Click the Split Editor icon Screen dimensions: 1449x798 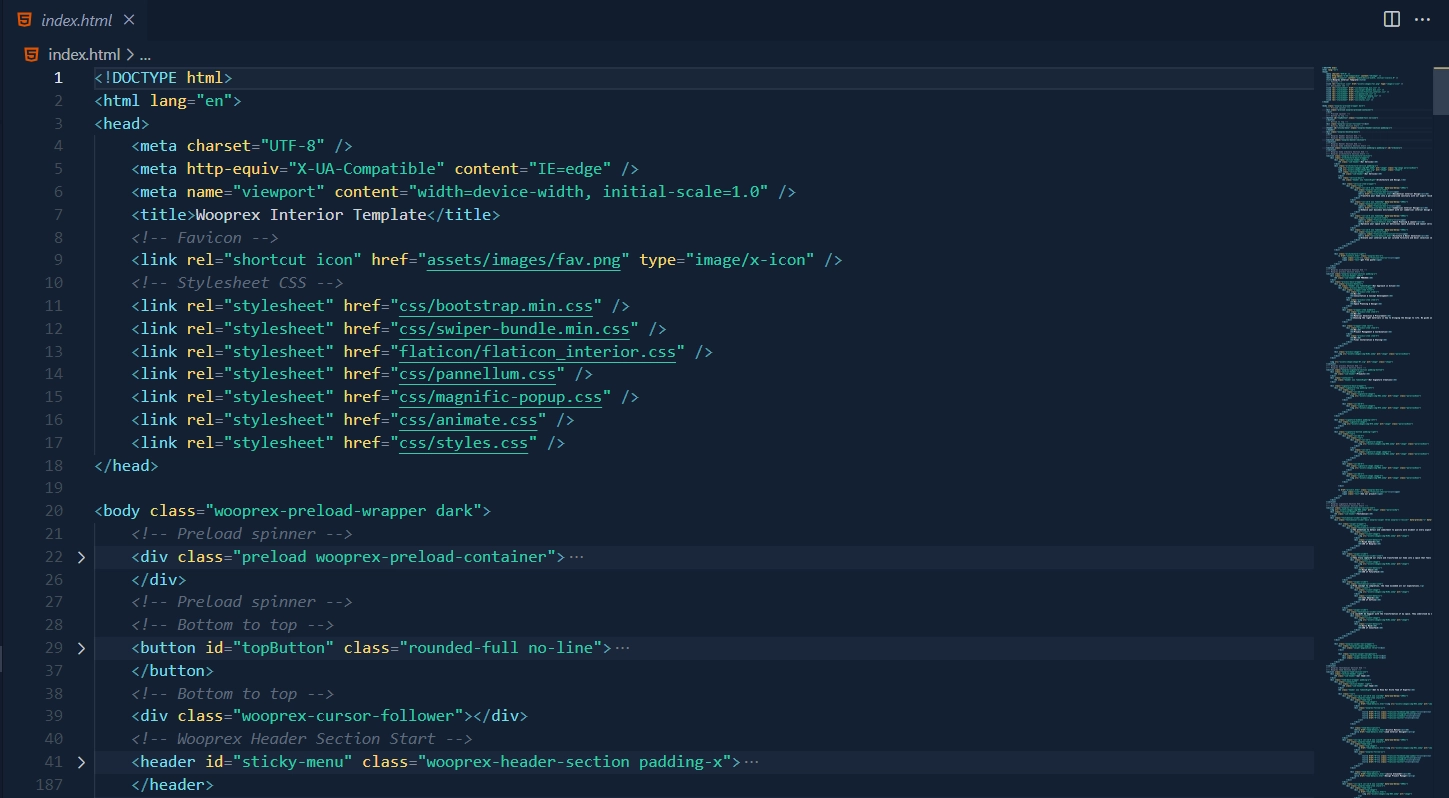coord(1391,19)
